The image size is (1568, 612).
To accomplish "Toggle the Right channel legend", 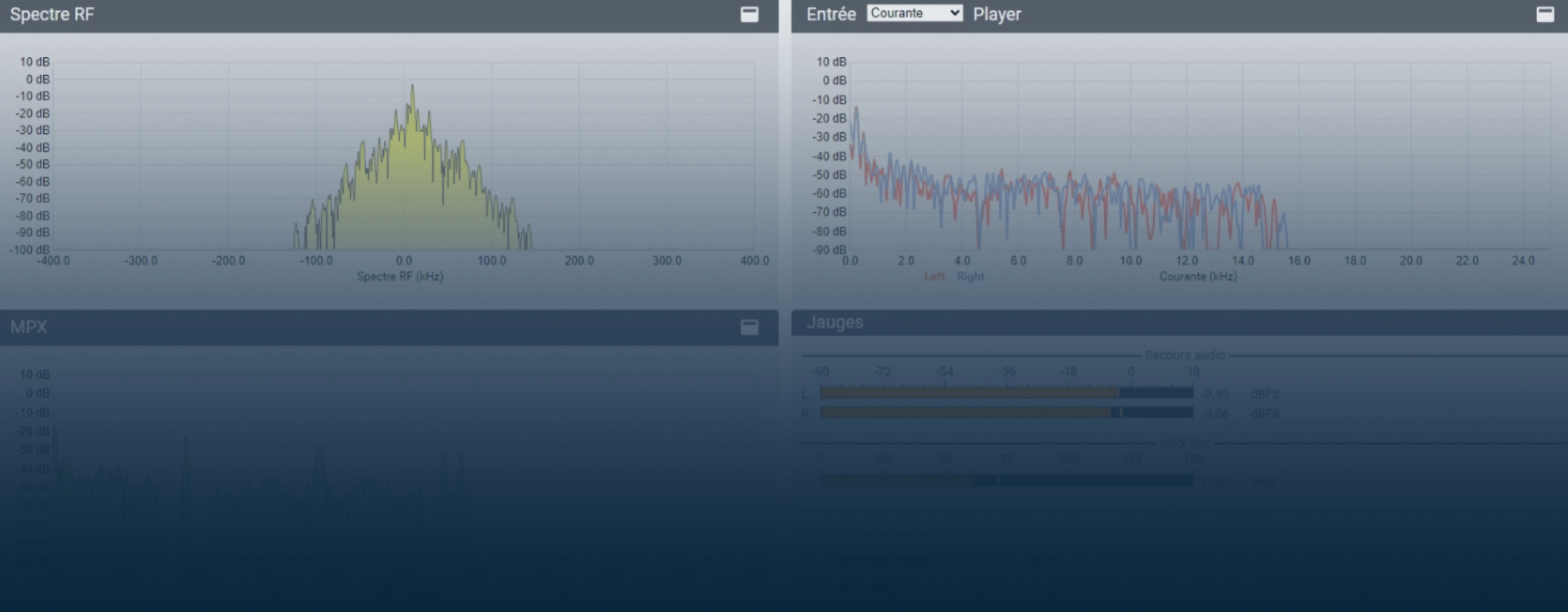I will click(x=970, y=277).
